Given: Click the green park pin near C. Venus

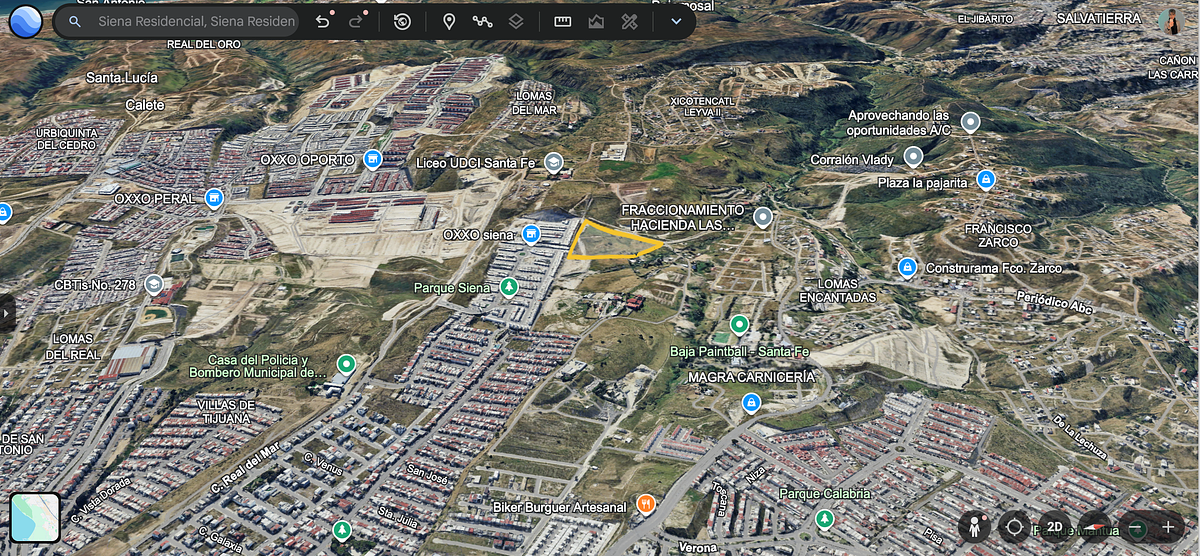Looking at the screenshot, I should 342,528.
